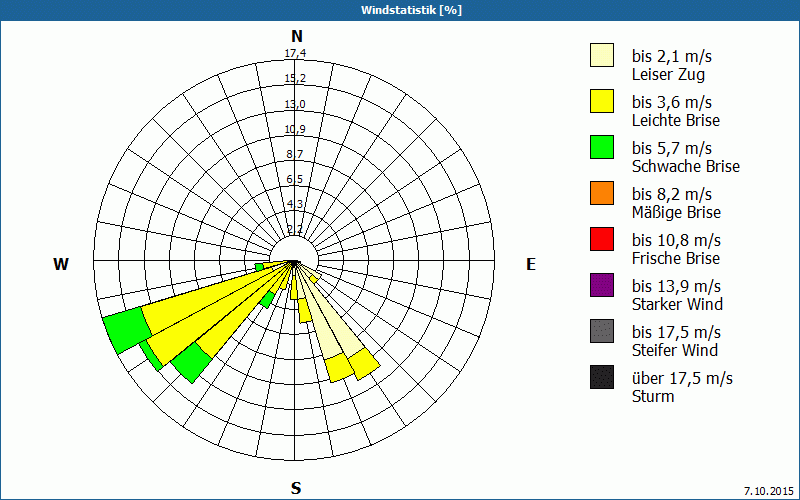Click the 'E' compass label
The width and height of the screenshot is (800, 500).
(x=531, y=264)
